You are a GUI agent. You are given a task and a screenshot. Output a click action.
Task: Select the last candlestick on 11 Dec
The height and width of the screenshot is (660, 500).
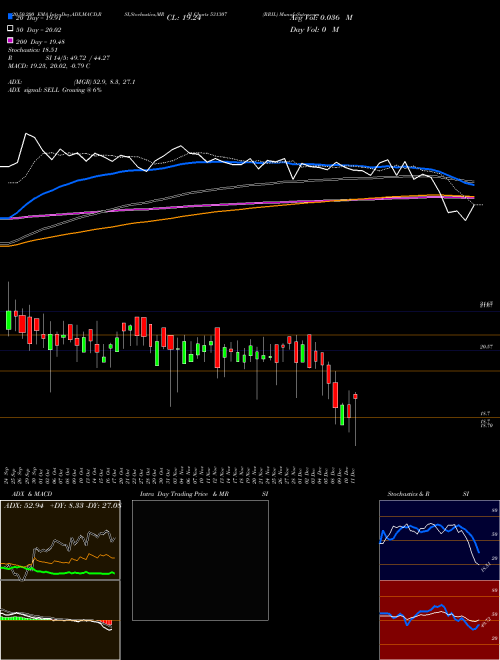tap(356, 397)
